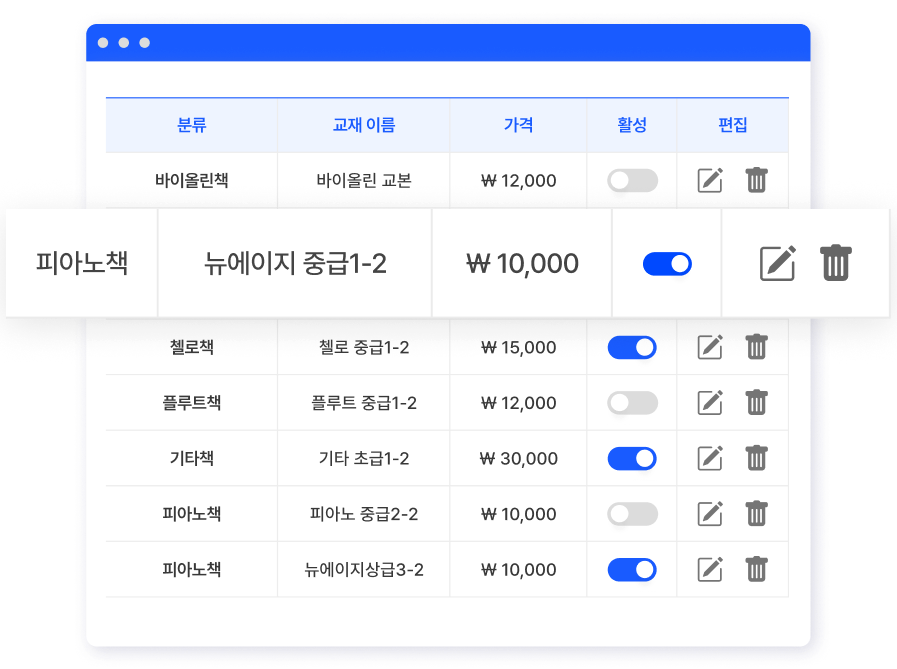
Task: Sort by the 가격 column header
Action: [518, 125]
